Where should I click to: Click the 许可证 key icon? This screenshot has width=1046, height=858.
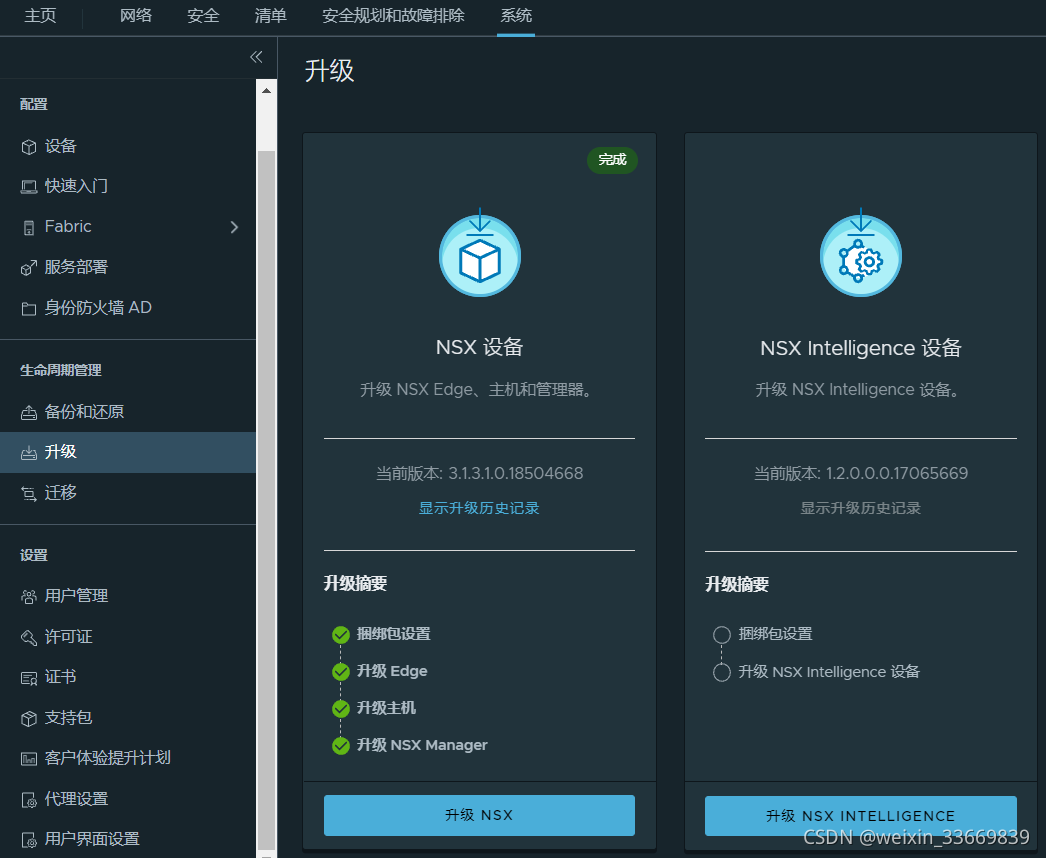[x=29, y=638]
